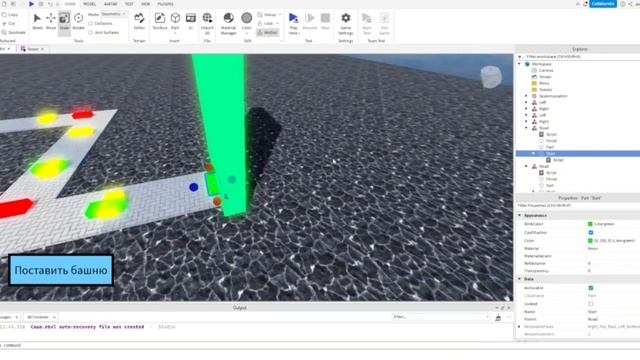Activate the Move tool

[x=51, y=21]
